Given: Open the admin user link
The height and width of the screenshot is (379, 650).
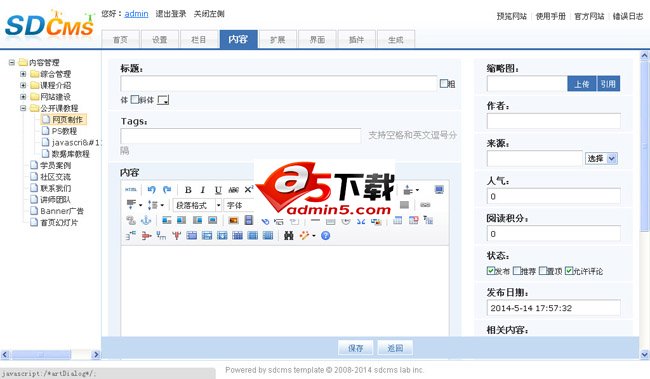Looking at the screenshot, I should [x=136, y=14].
